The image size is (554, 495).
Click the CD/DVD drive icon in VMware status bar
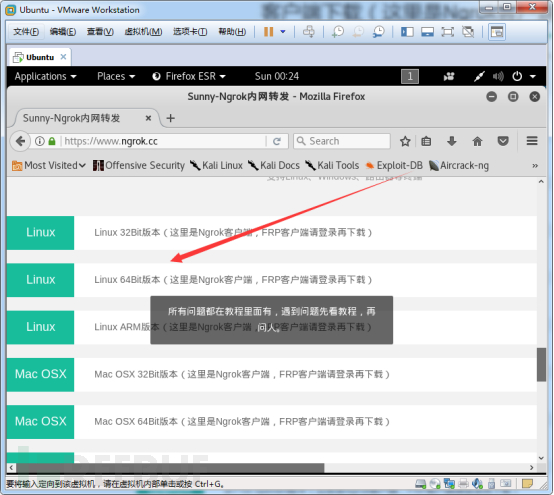click(x=435, y=484)
